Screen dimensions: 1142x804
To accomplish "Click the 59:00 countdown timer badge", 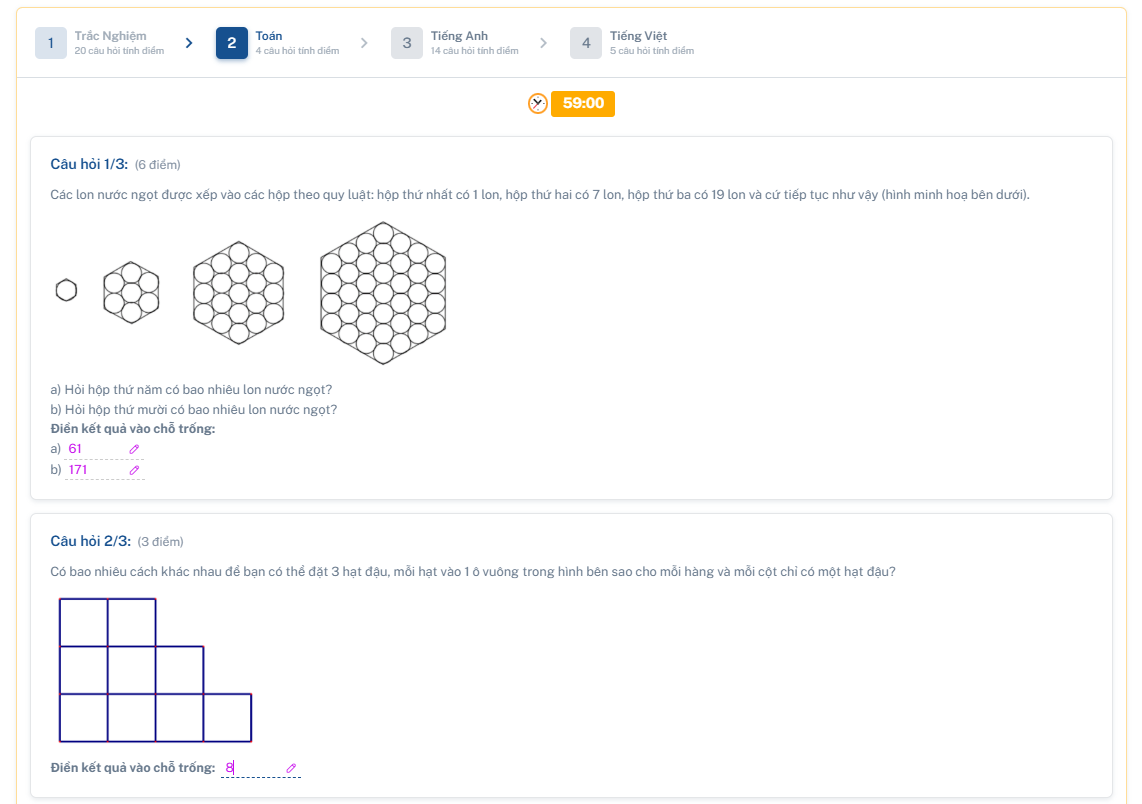I will 582,103.
